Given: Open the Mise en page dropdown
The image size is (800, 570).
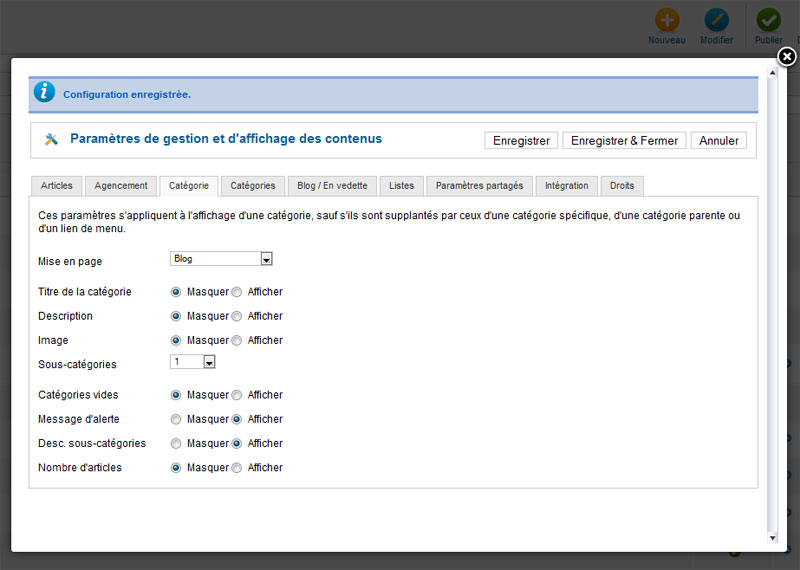Looking at the screenshot, I should pos(266,259).
